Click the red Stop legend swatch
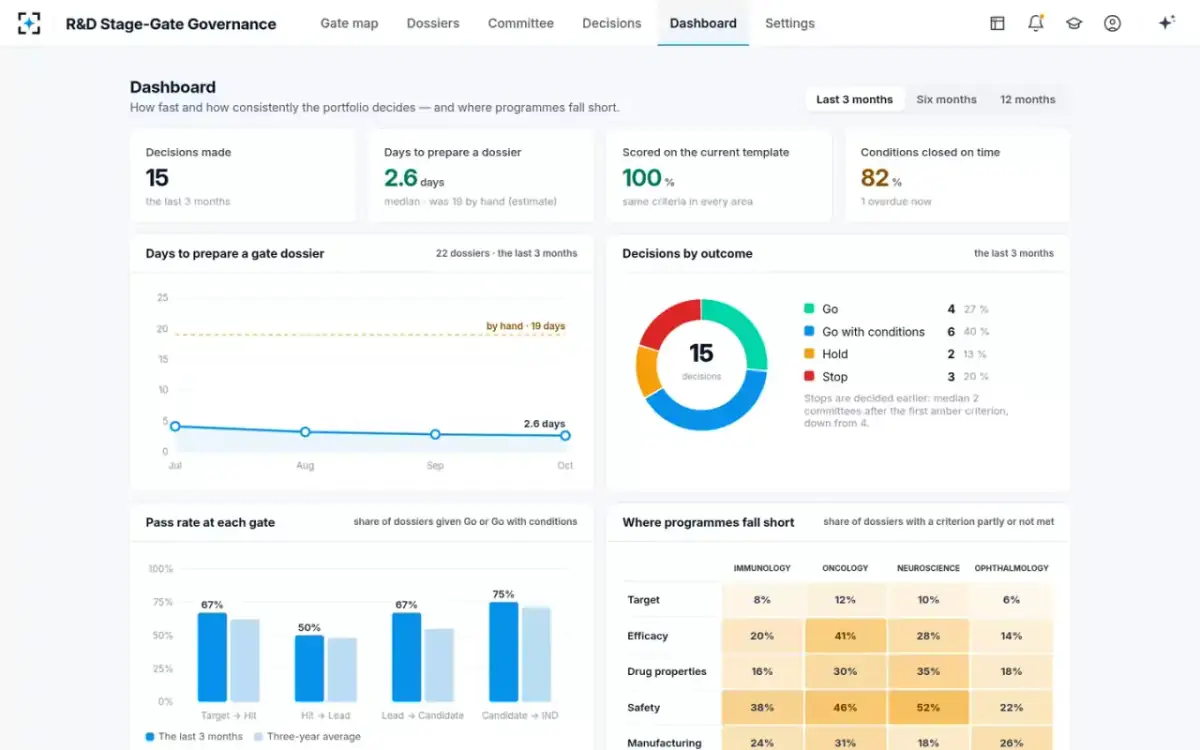Image resolution: width=1200 pixels, height=750 pixels. 809,377
